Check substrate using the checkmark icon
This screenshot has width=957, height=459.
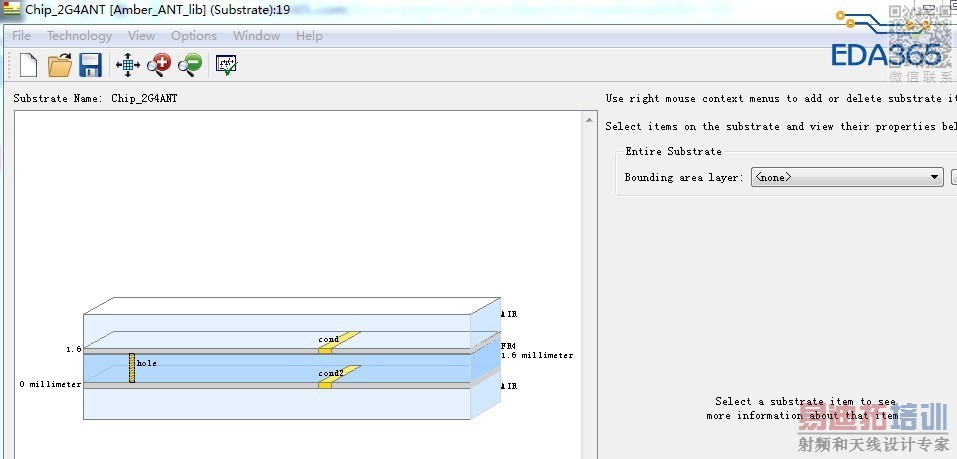(226, 65)
